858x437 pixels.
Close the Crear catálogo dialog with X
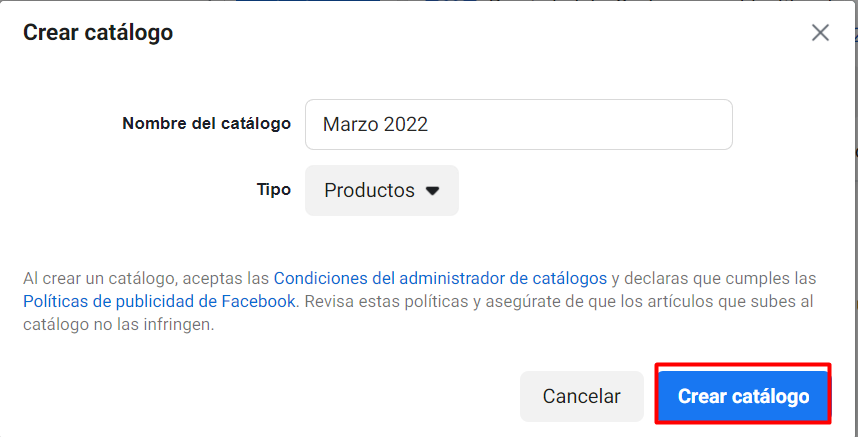[x=820, y=33]
